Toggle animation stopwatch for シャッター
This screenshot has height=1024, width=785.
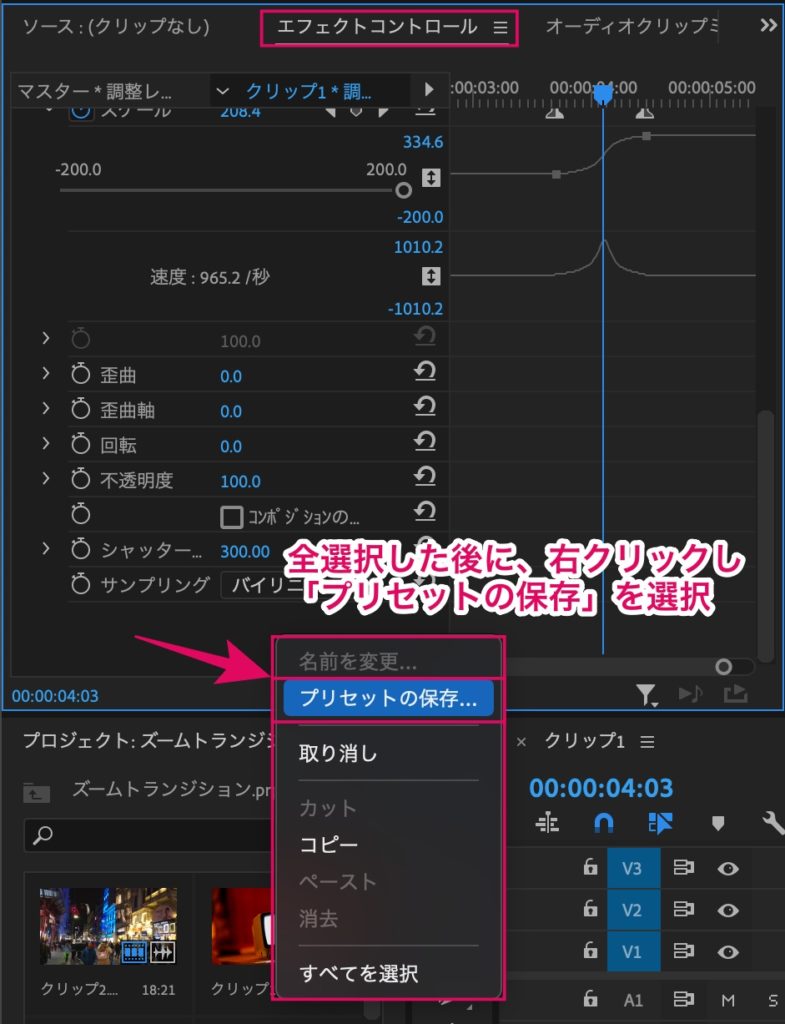pos(80,549)
